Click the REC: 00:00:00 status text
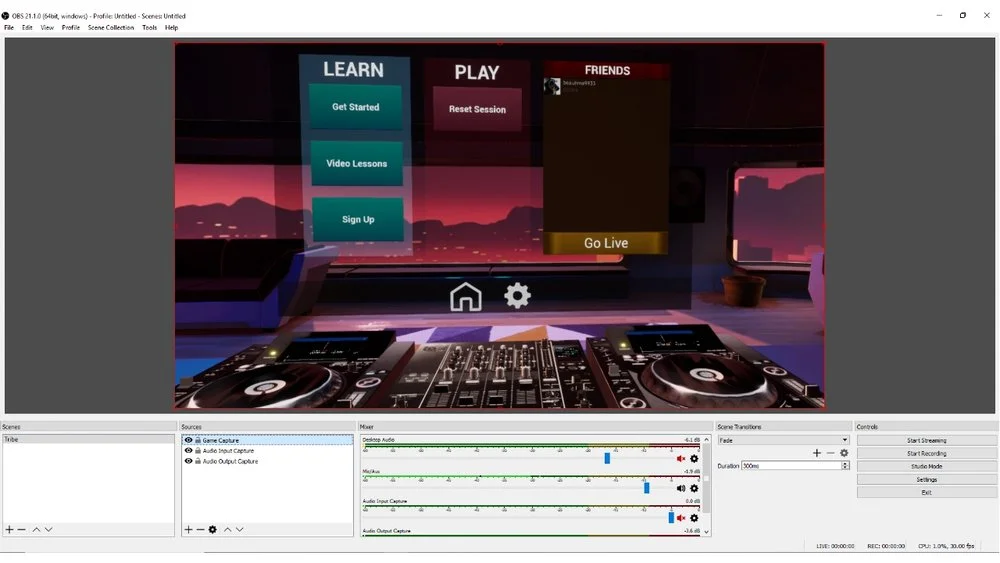Viewport: 1000px width, 563px height. (x=886, y=546)
